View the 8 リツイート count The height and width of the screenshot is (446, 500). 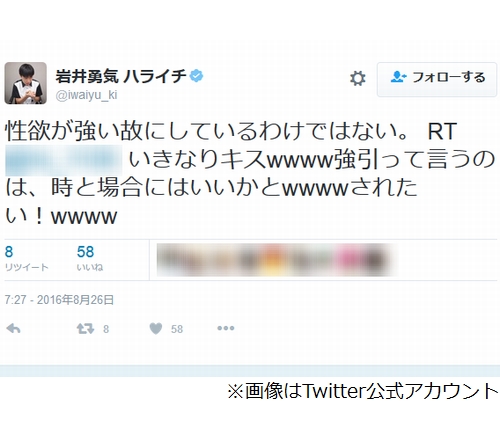point(26,259)
